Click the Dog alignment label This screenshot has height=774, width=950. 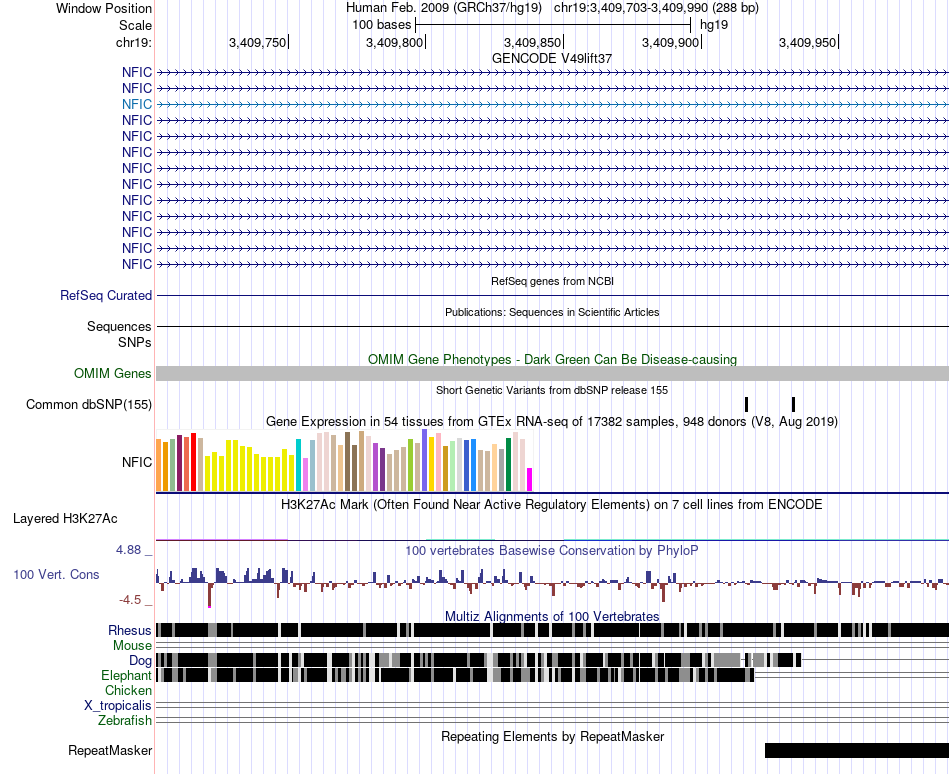coord(140,660)
